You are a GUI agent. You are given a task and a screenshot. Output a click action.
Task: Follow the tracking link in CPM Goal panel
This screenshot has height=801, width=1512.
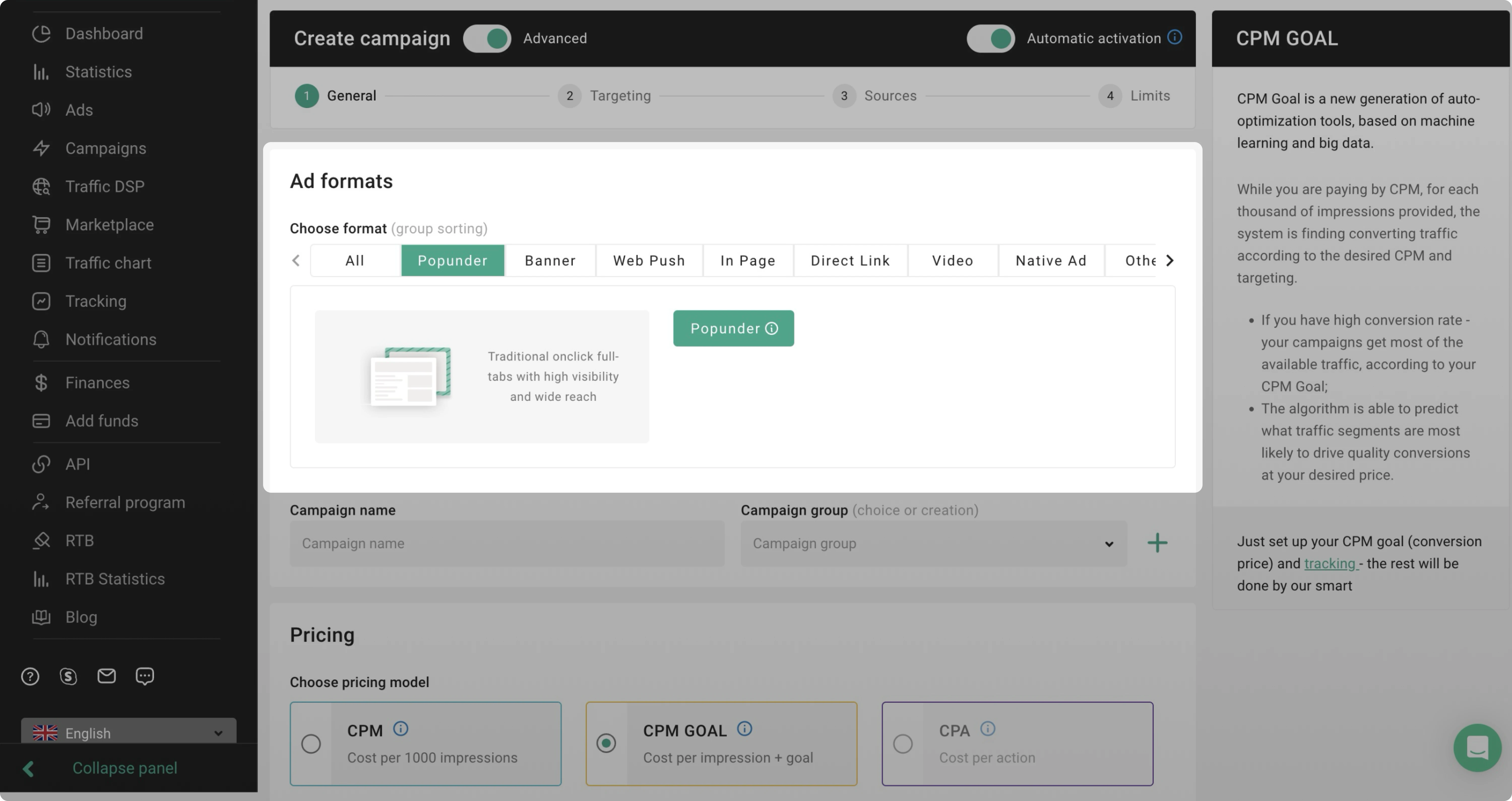coord(1329,563)
